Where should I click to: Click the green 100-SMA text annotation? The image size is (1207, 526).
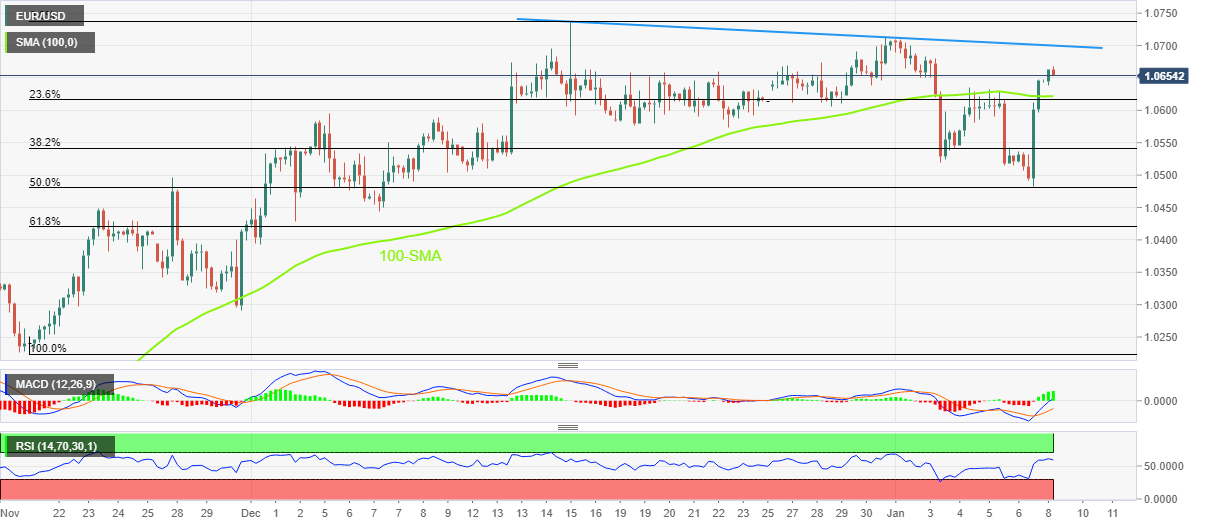(x=410, y=256)
